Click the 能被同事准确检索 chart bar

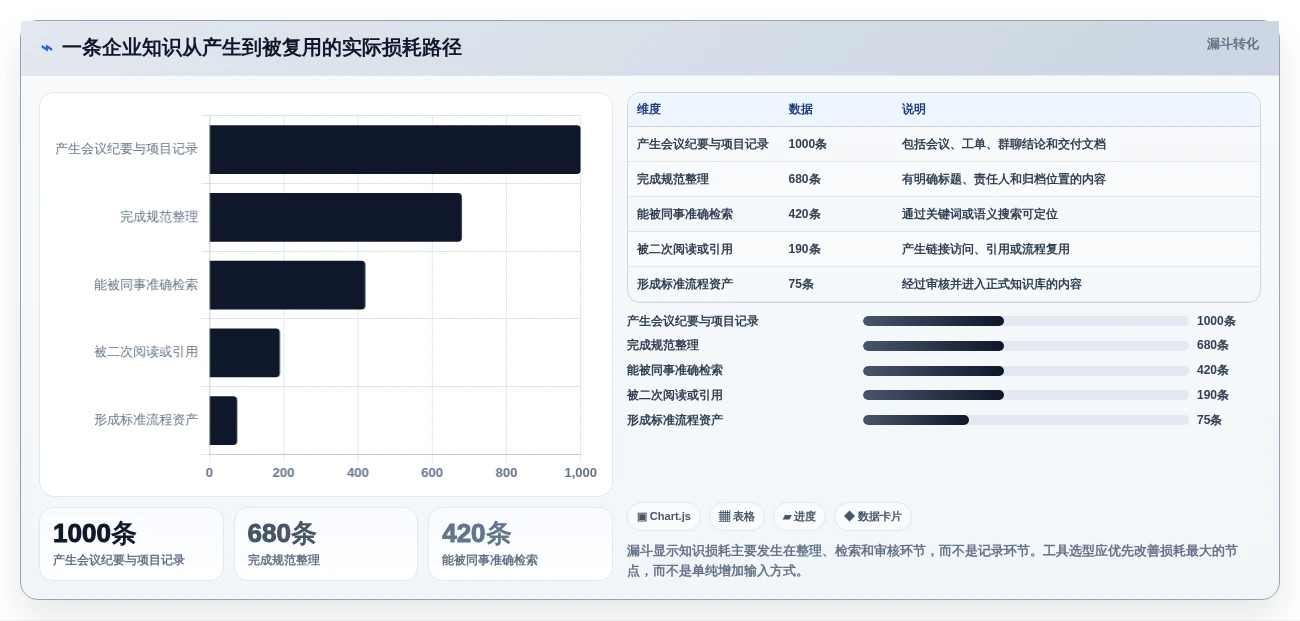(288, 285)
